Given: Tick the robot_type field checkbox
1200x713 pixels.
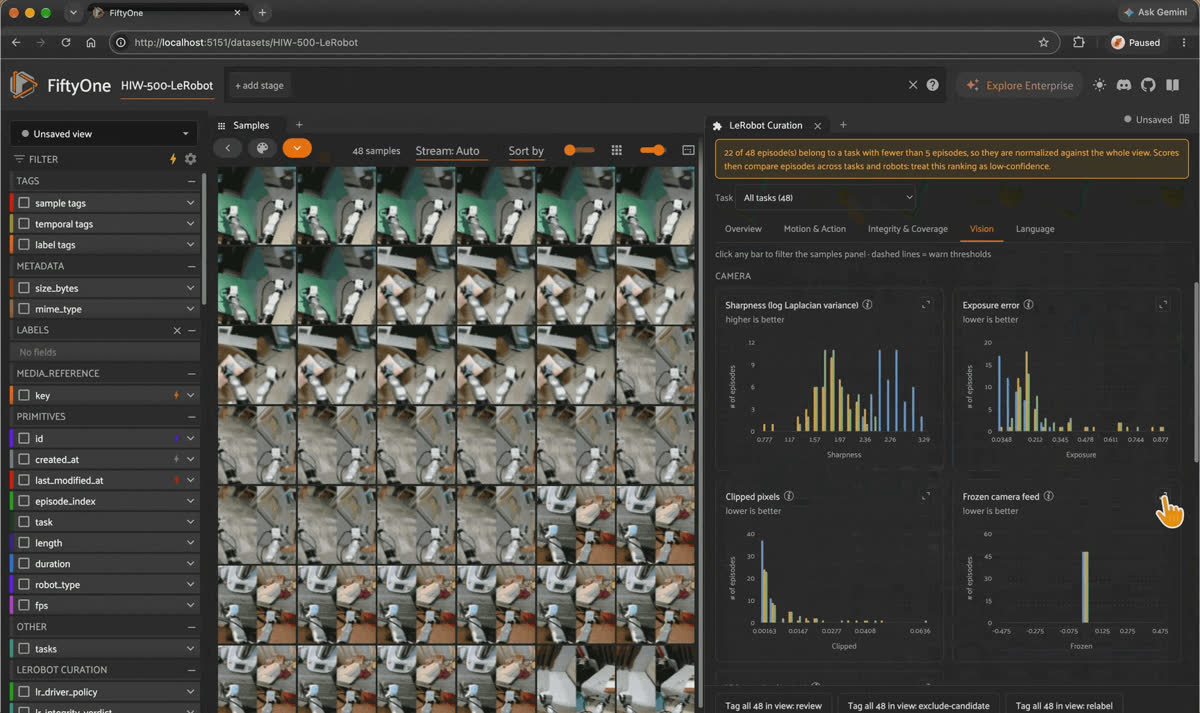Looking at the screenshot, I should tap(24, 585).
